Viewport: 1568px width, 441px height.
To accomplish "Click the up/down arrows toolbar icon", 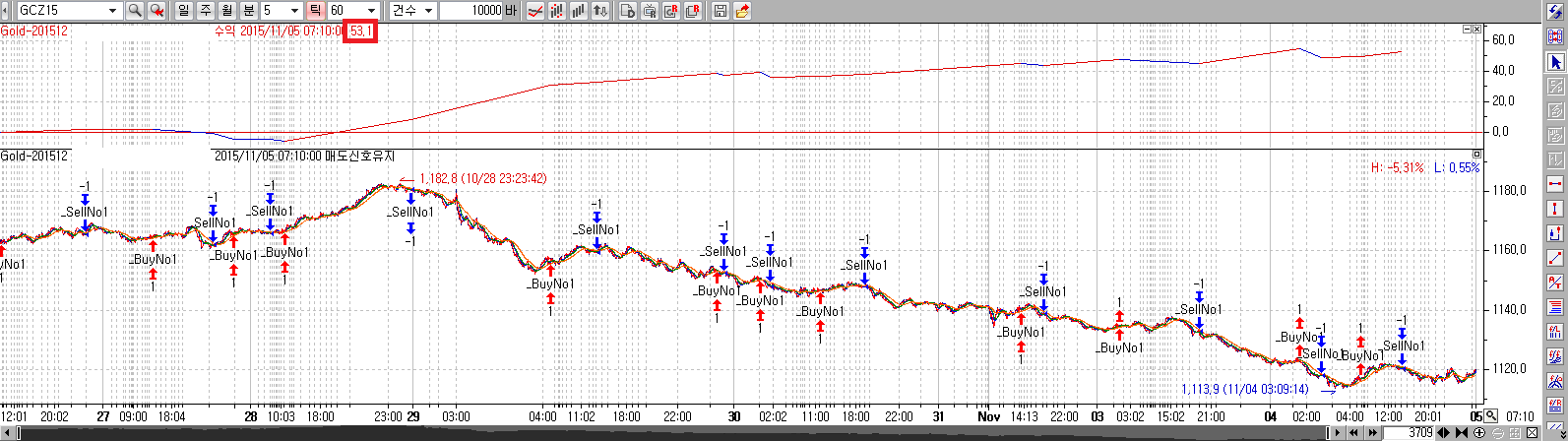I will tap(600, 11).
